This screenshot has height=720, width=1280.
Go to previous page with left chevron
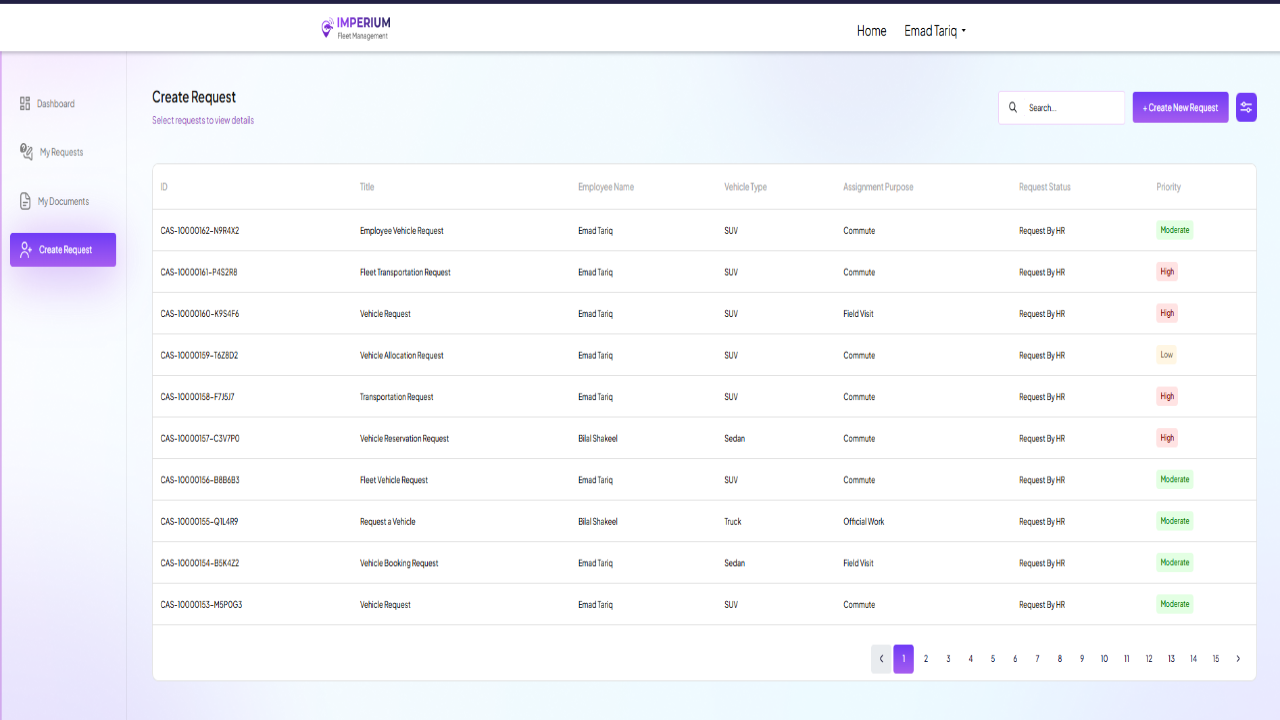click(x=881, y=659)
